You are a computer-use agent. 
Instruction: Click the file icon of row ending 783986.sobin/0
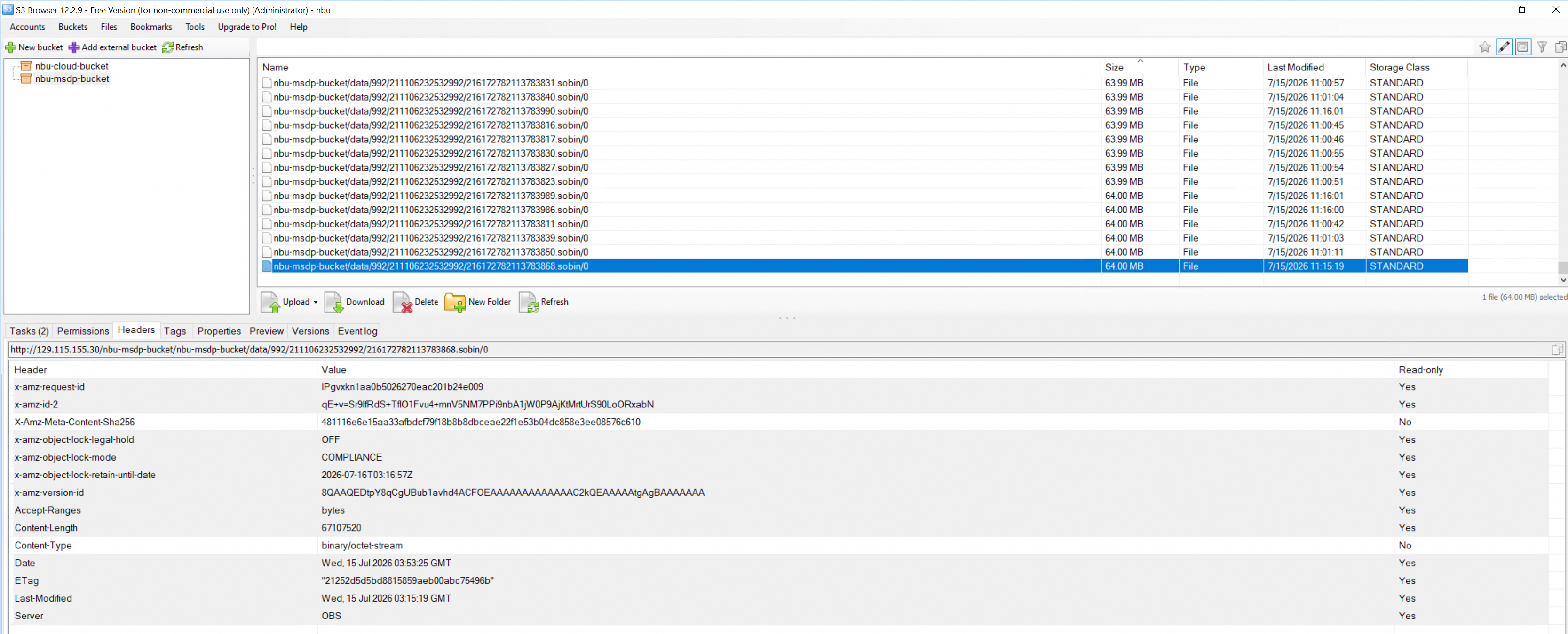267,210
